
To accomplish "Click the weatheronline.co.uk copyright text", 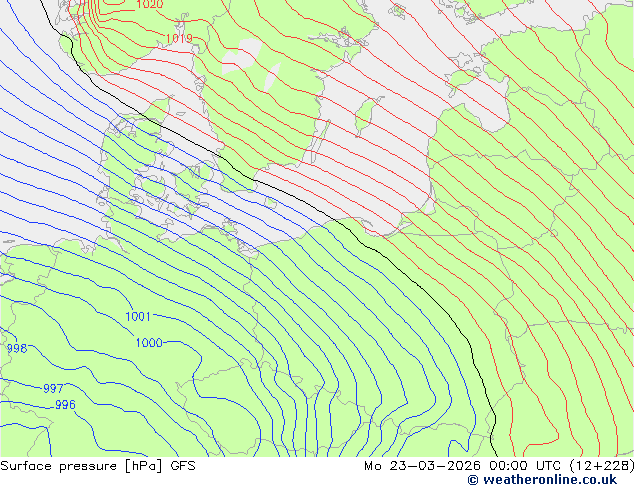I will point(542,480).
